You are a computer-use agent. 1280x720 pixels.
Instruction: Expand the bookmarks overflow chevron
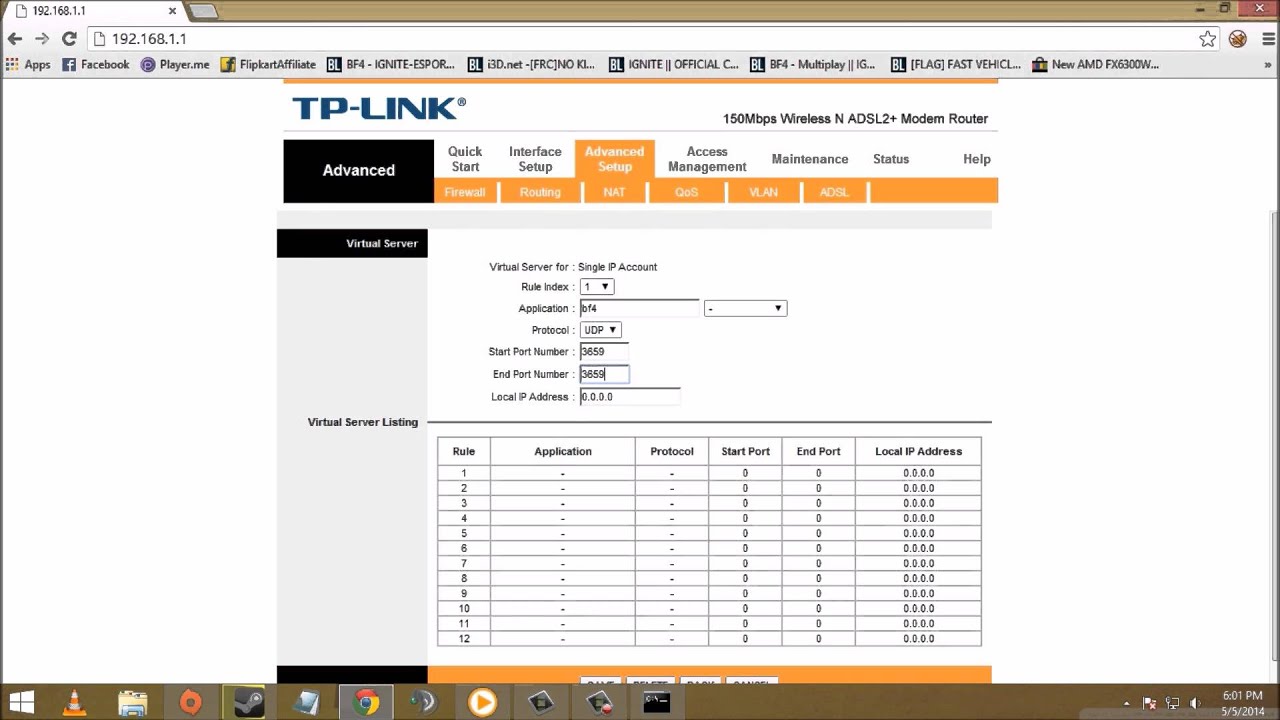(x=1269, y=64)
